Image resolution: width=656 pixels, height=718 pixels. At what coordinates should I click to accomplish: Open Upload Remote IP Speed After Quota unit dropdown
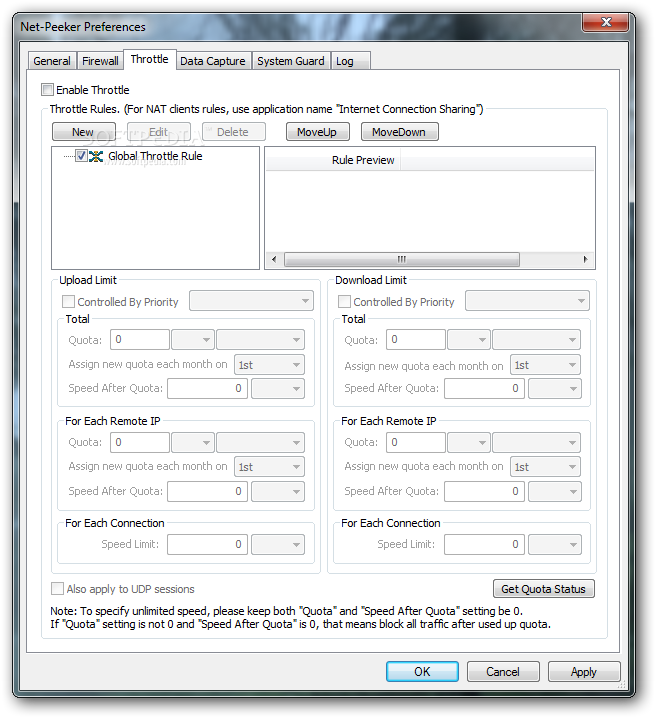[278, 491]
